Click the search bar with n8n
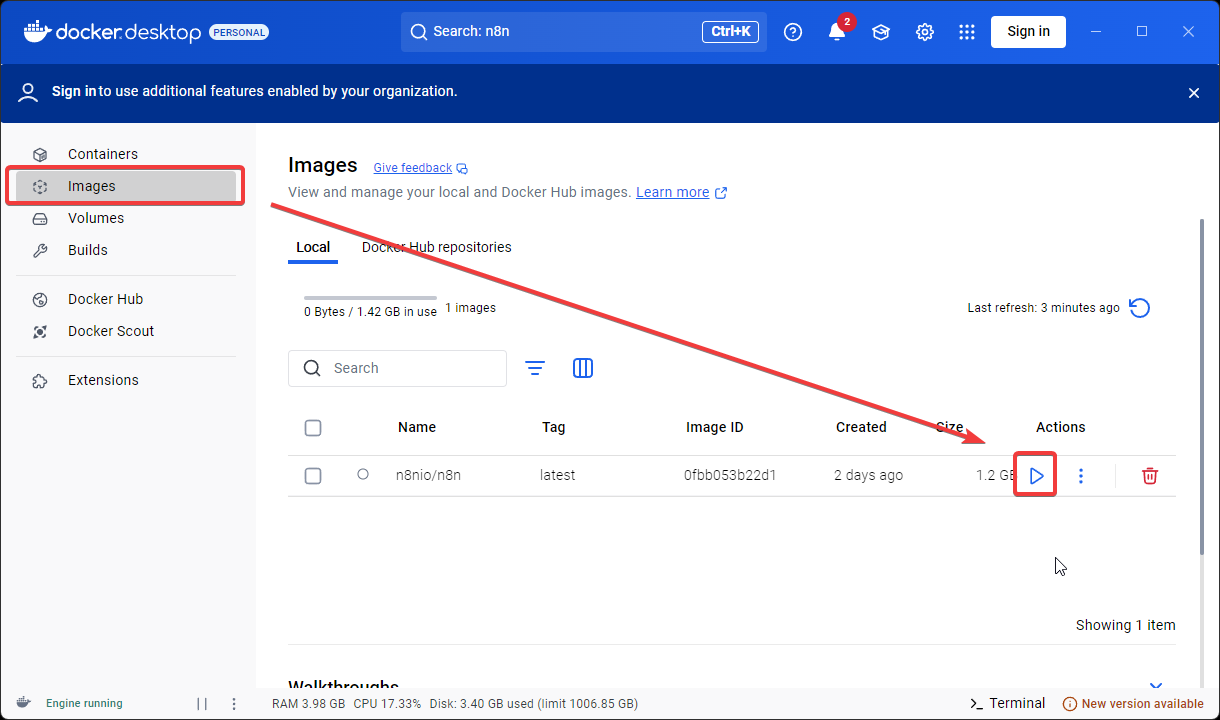Image resolution: width=1220 pixels, height=720 pixels. coord(584,32)
